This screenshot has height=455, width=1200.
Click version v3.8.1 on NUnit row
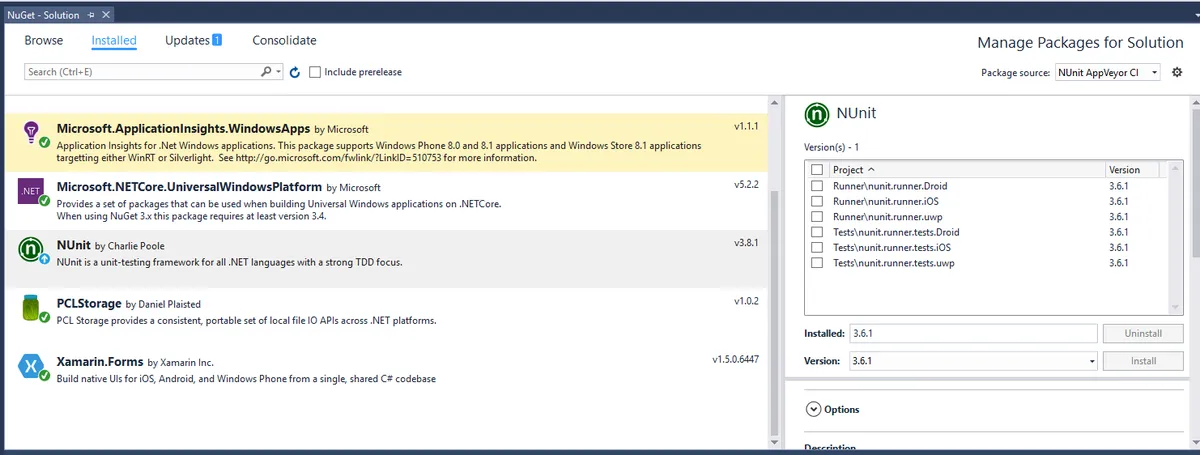(747, 242)
